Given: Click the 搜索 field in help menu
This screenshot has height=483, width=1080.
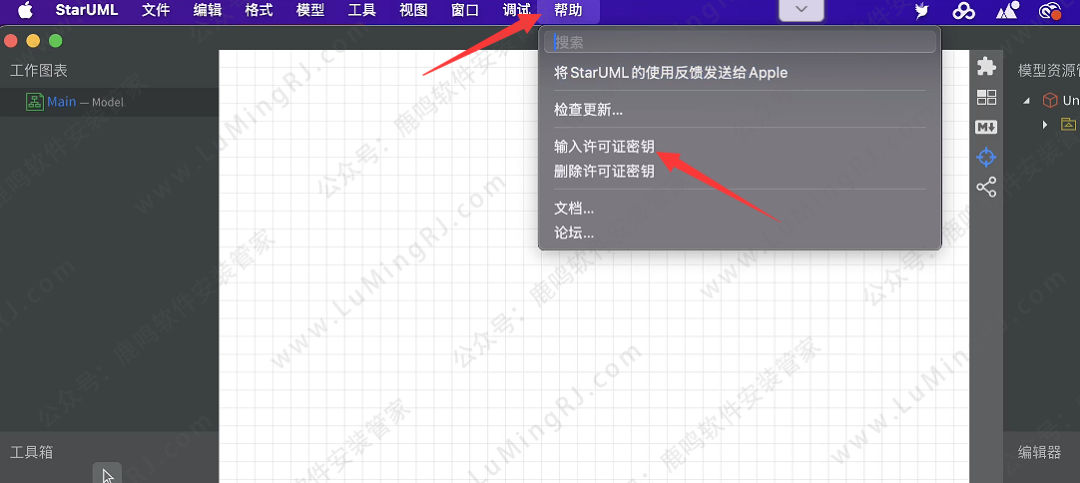Looking at the screenshot, I should point(740,42).
